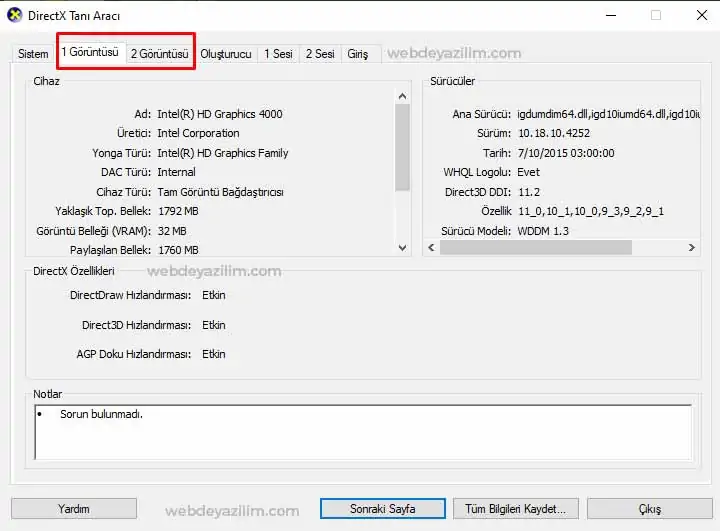Click Tüm Bilgileri Kaydet button
Screen dimensions: 720x531
(516, 508)
